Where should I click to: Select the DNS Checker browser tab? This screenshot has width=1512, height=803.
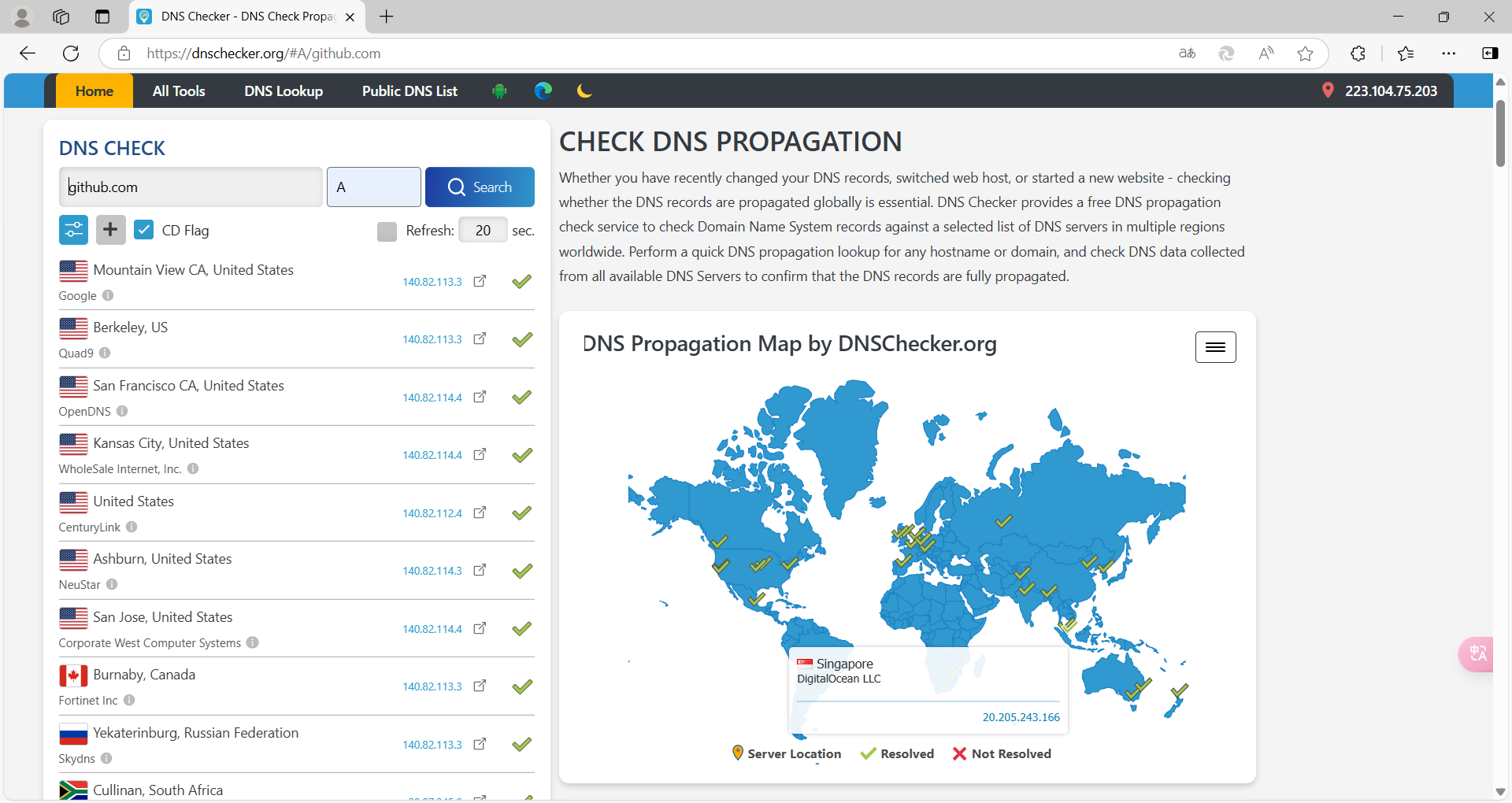246,17
